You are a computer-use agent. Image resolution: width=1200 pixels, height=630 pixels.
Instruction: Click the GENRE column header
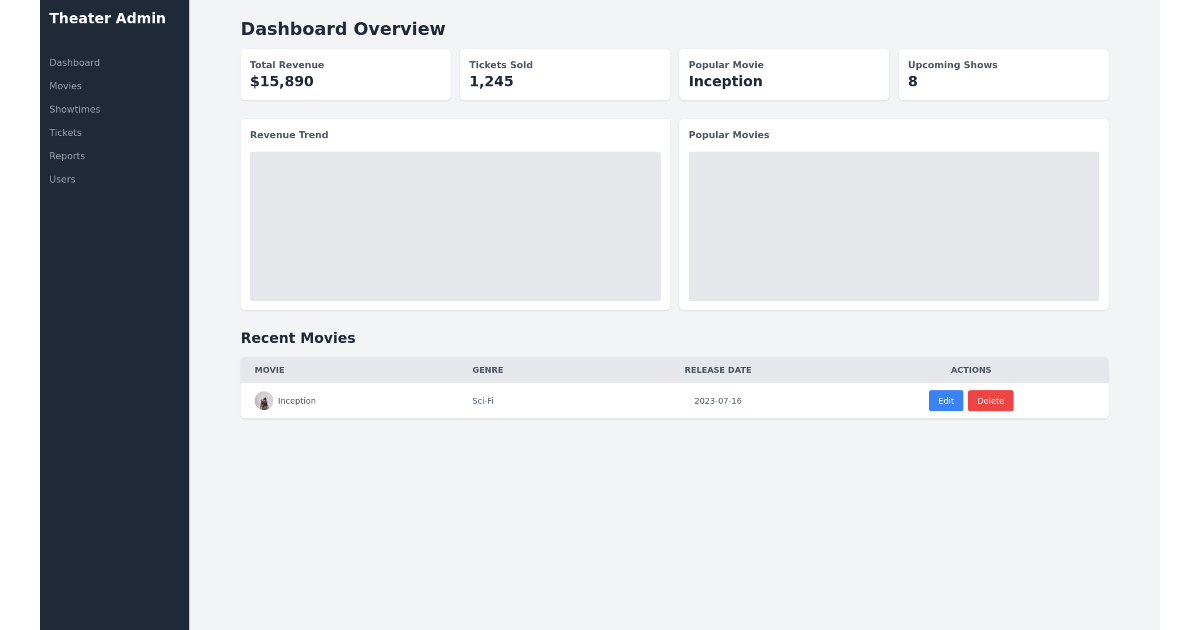pos(487,370)
